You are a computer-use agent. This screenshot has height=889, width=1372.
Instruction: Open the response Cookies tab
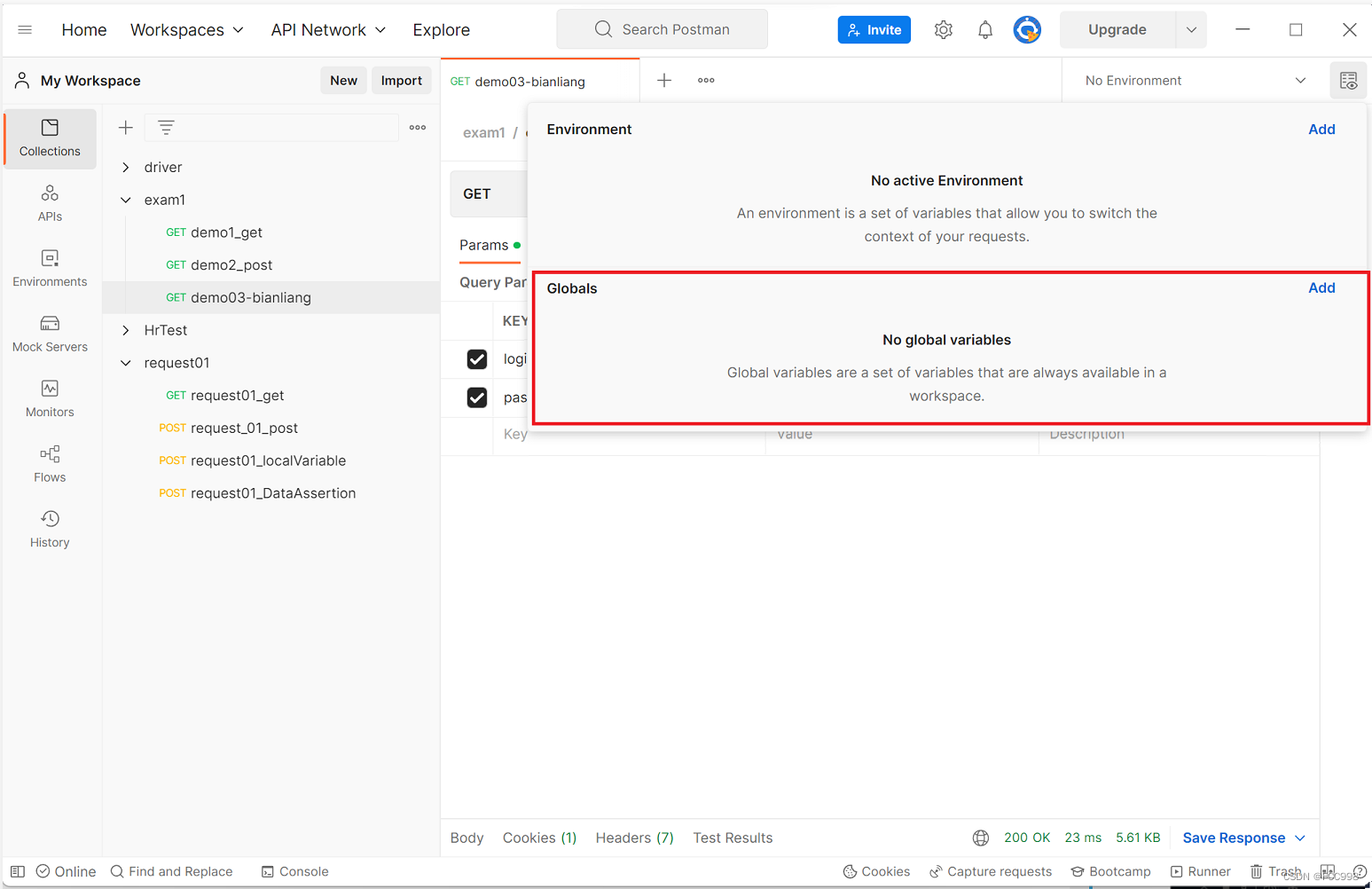539,838
